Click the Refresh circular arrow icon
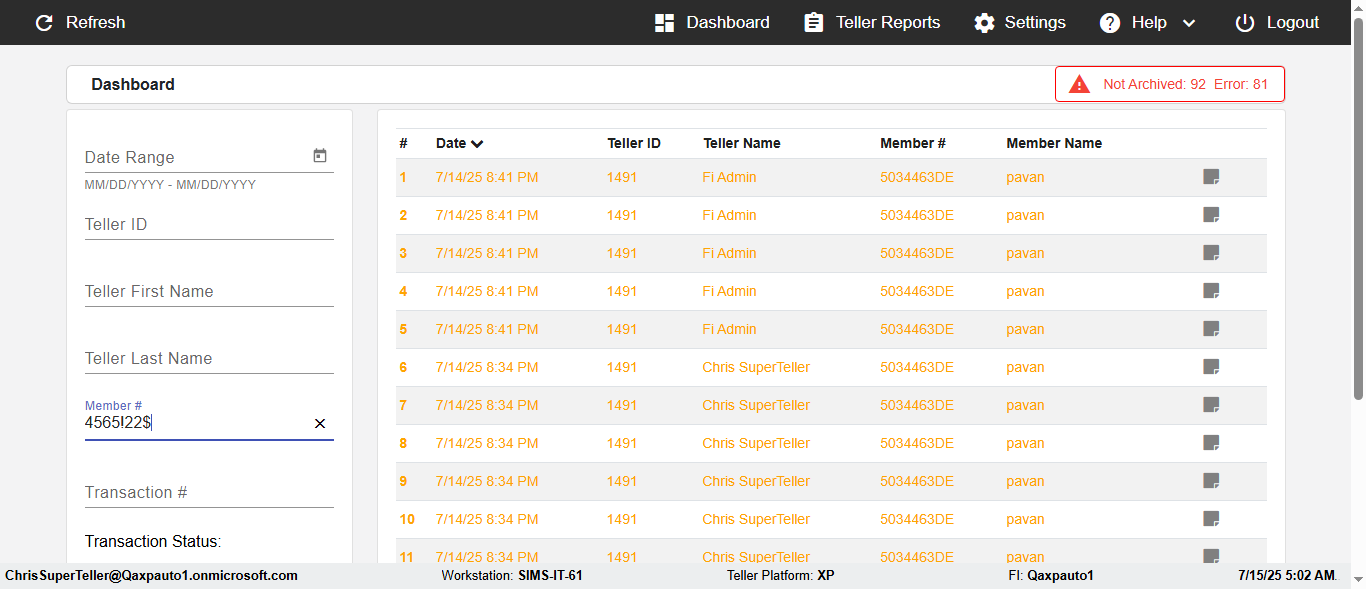The image size is (1366, 589). (44, 23)
